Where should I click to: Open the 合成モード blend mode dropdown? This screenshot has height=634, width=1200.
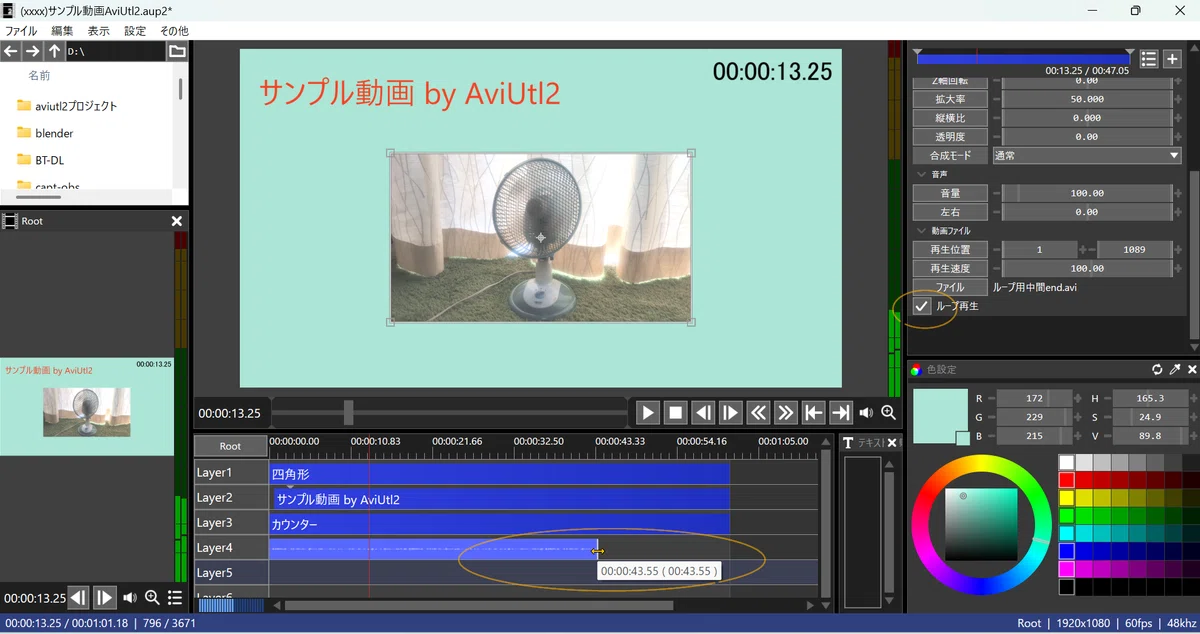pos(1086,156)
